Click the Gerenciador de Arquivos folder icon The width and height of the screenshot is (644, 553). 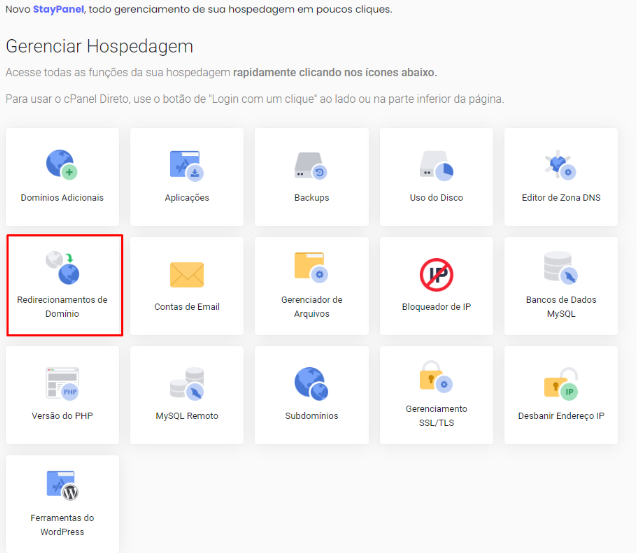click(311, 267)
